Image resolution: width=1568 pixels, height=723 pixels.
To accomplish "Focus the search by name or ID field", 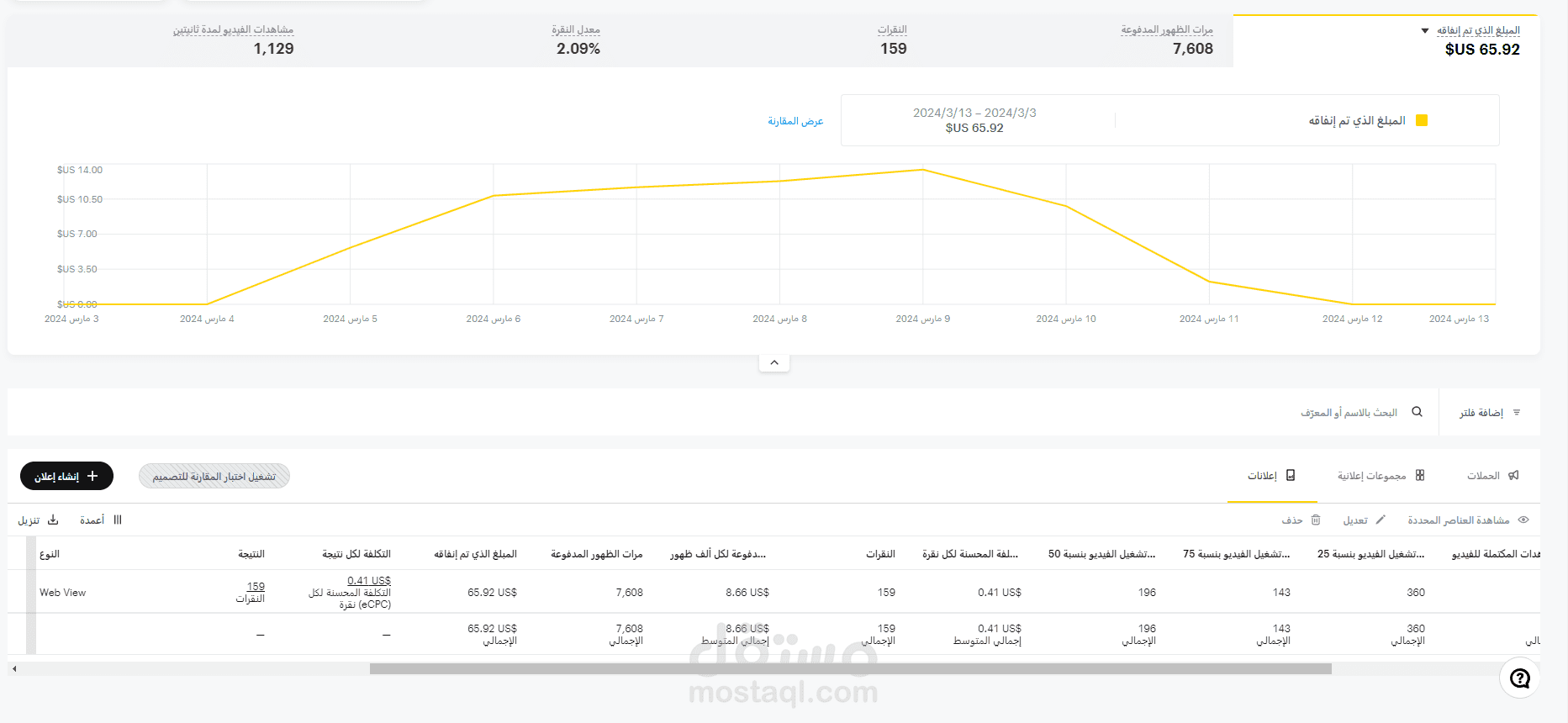I will (x=1349, y=413).
